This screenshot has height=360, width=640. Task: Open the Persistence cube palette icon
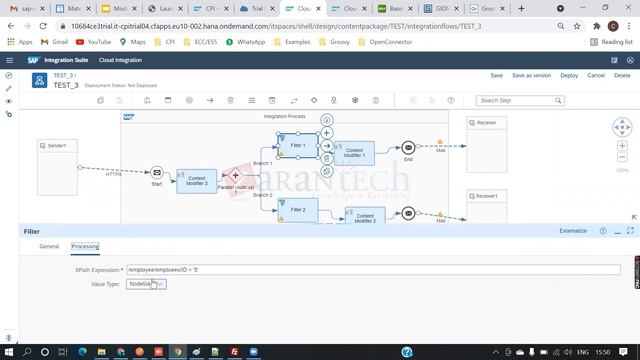point(355,100)
